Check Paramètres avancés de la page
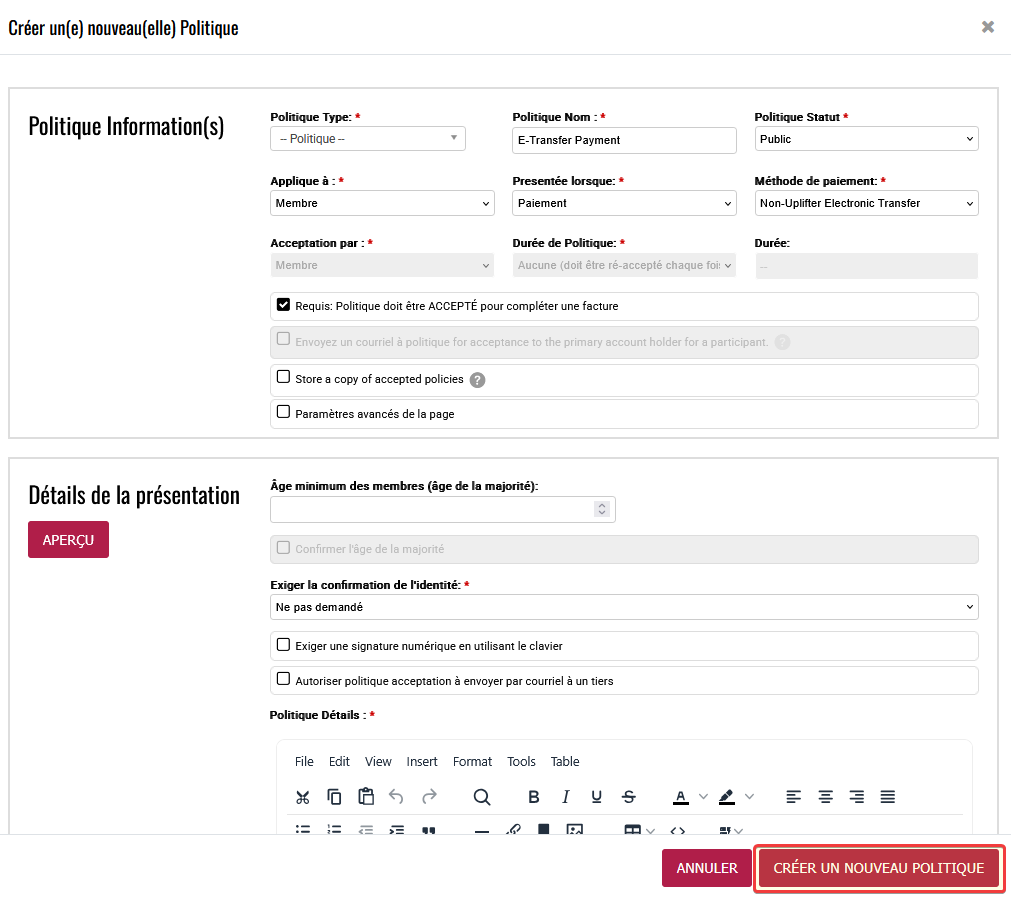 tap(284, 412)
